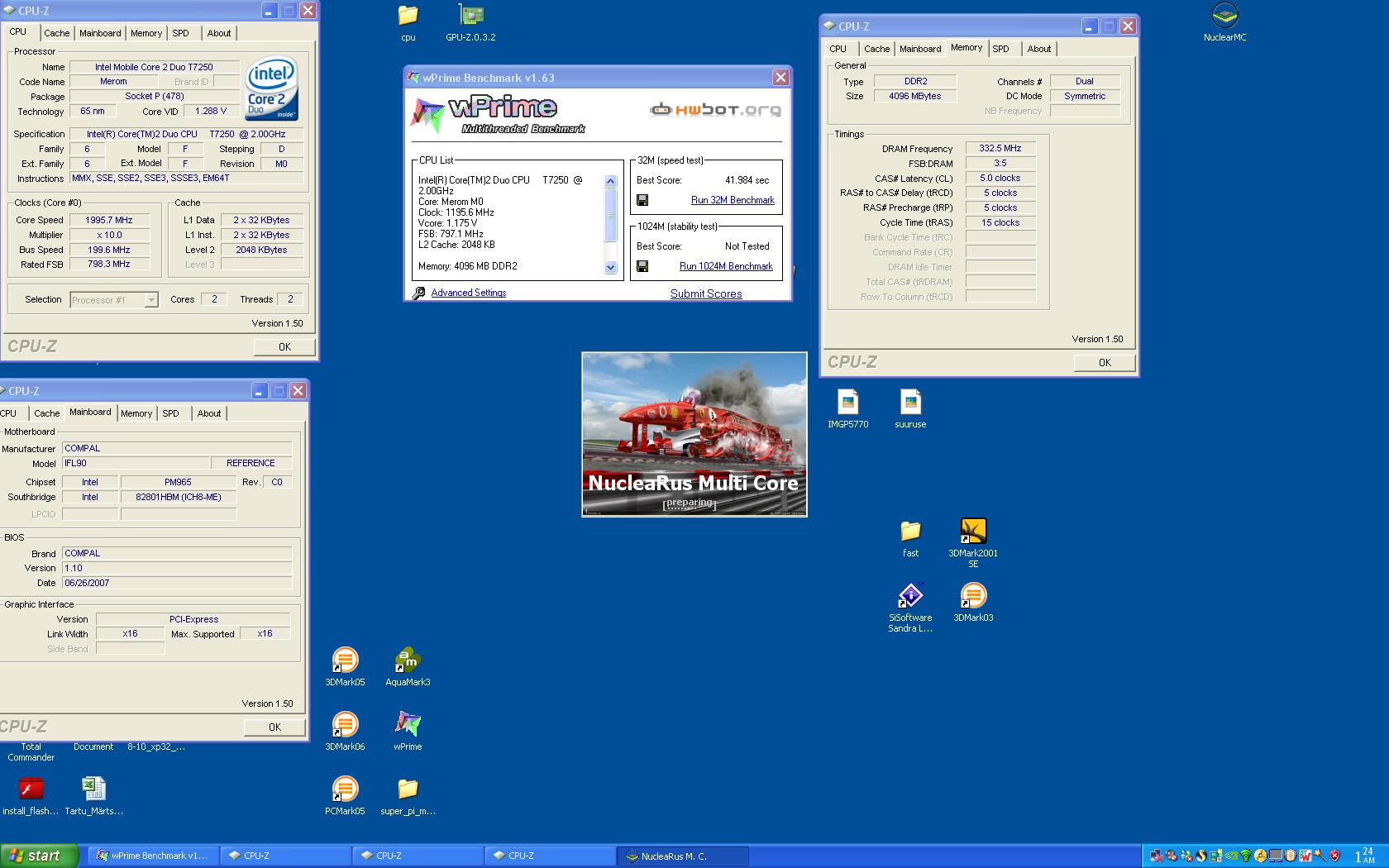1389x868 pixels.
Task: Click the Intel Core 2 Duo logo
Action: pyautogui.click(x=270, y=88)
